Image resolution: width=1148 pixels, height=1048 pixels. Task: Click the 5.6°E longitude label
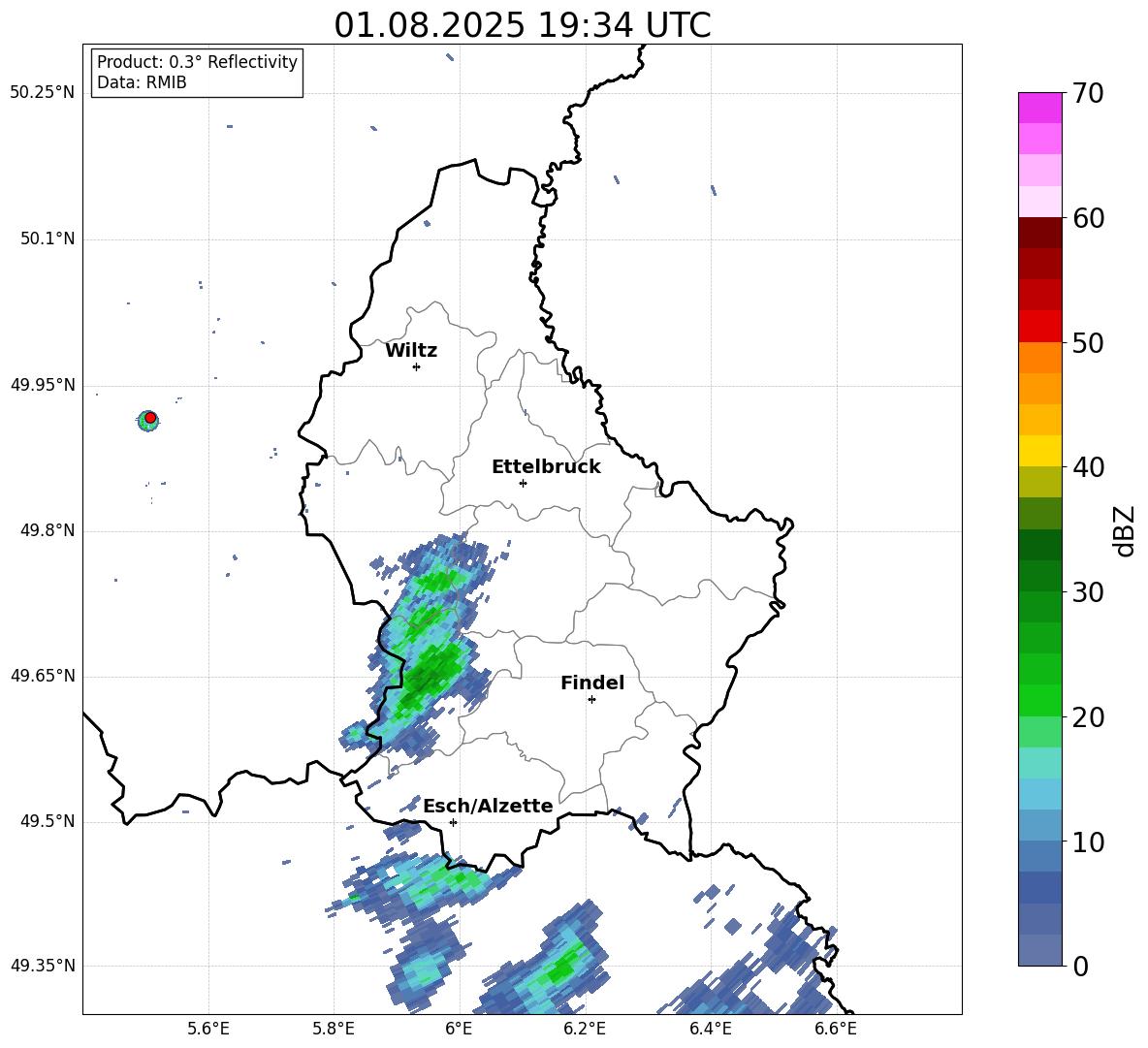click(x=208, y=1029)
